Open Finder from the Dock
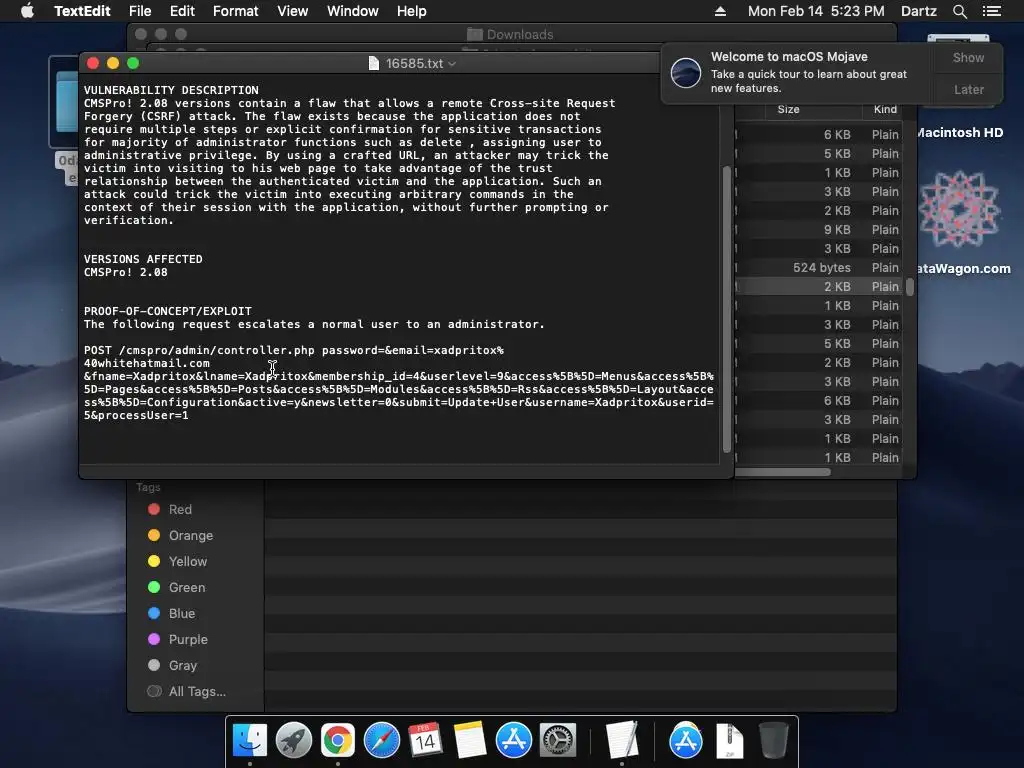Image resolution: width=1024 pixels, height=768 pixels. (250, 741)
